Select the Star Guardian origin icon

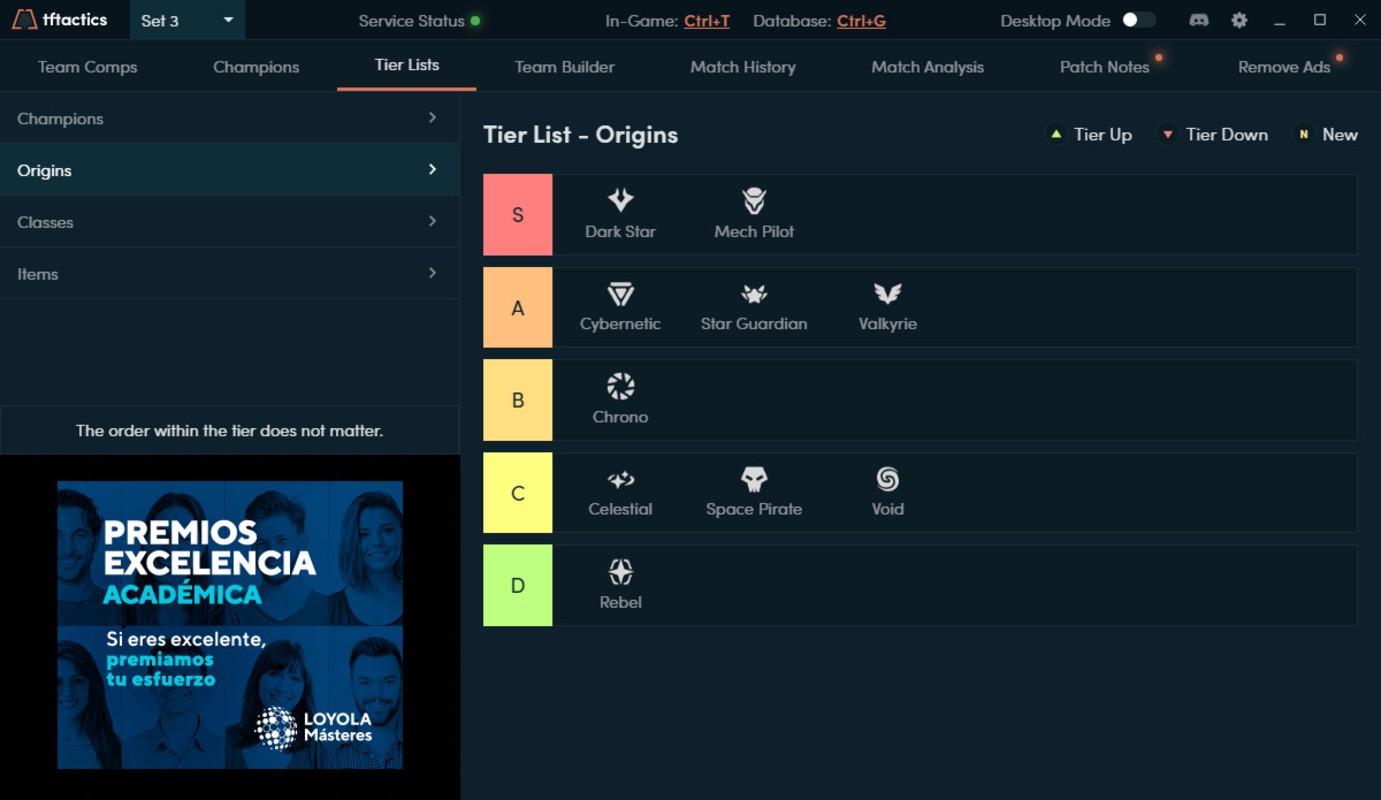point(754,294)
